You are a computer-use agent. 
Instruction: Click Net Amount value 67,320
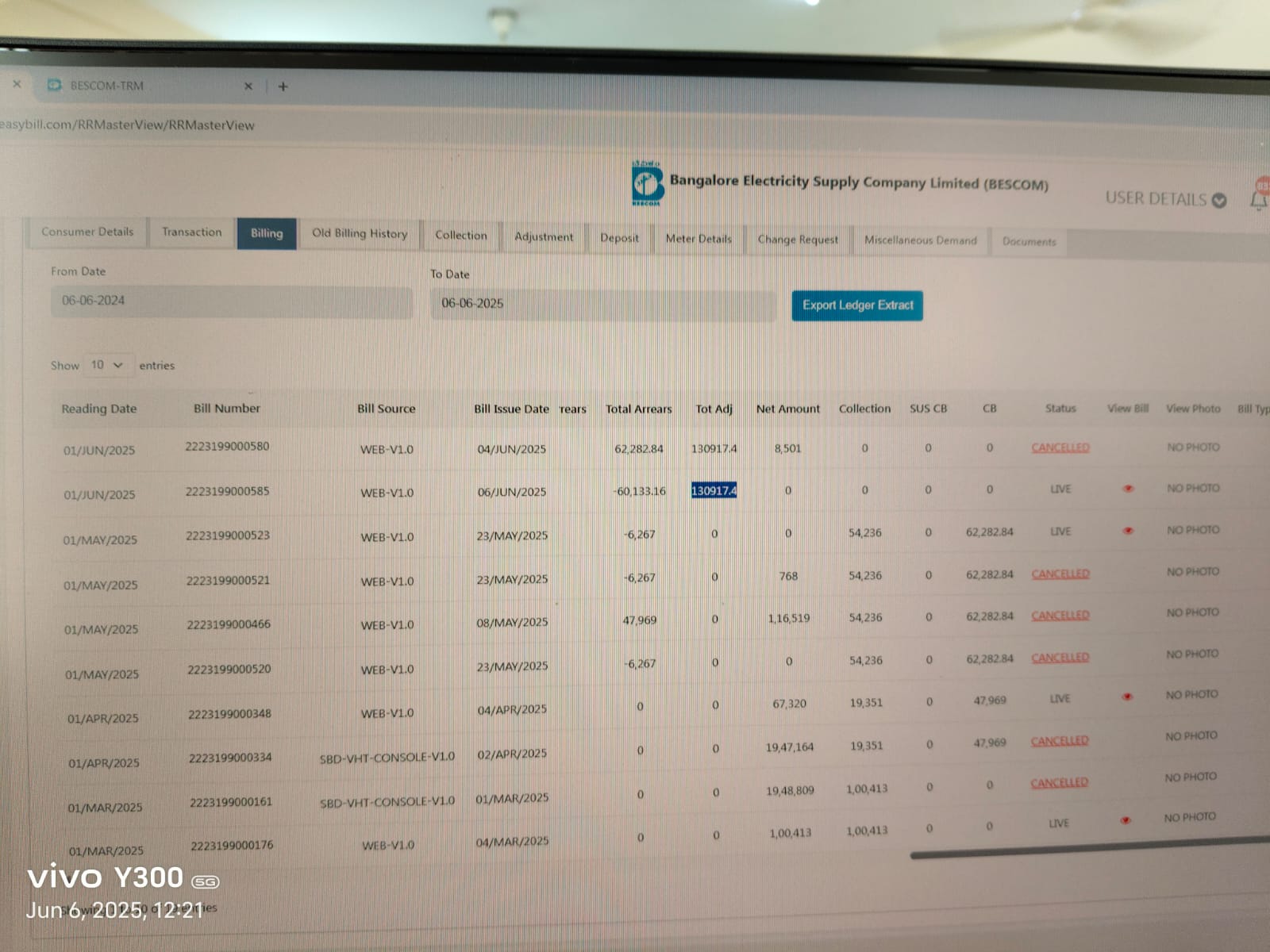(x=789, y=703)
